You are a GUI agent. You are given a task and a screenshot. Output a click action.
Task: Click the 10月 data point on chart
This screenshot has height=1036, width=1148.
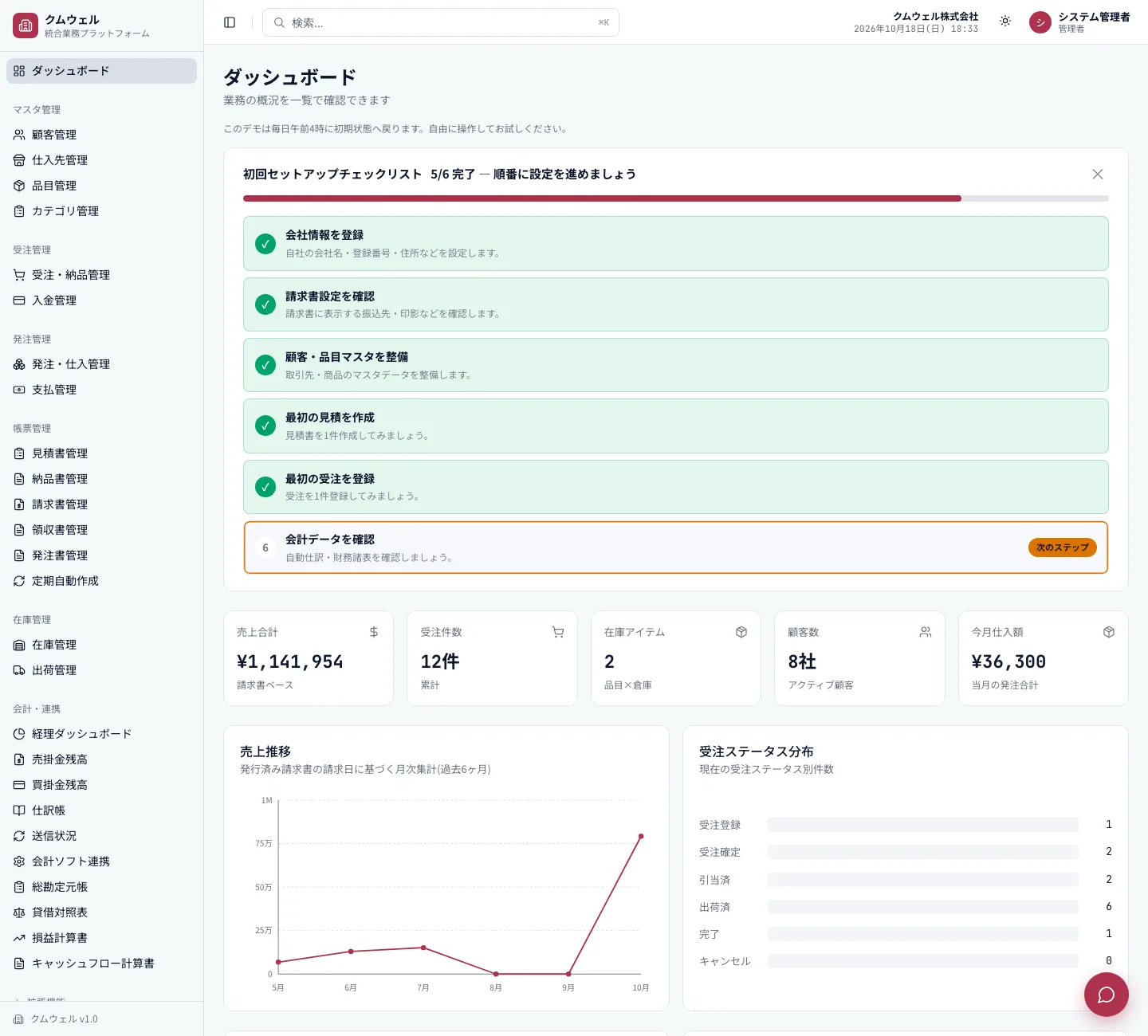pos(641,836)
